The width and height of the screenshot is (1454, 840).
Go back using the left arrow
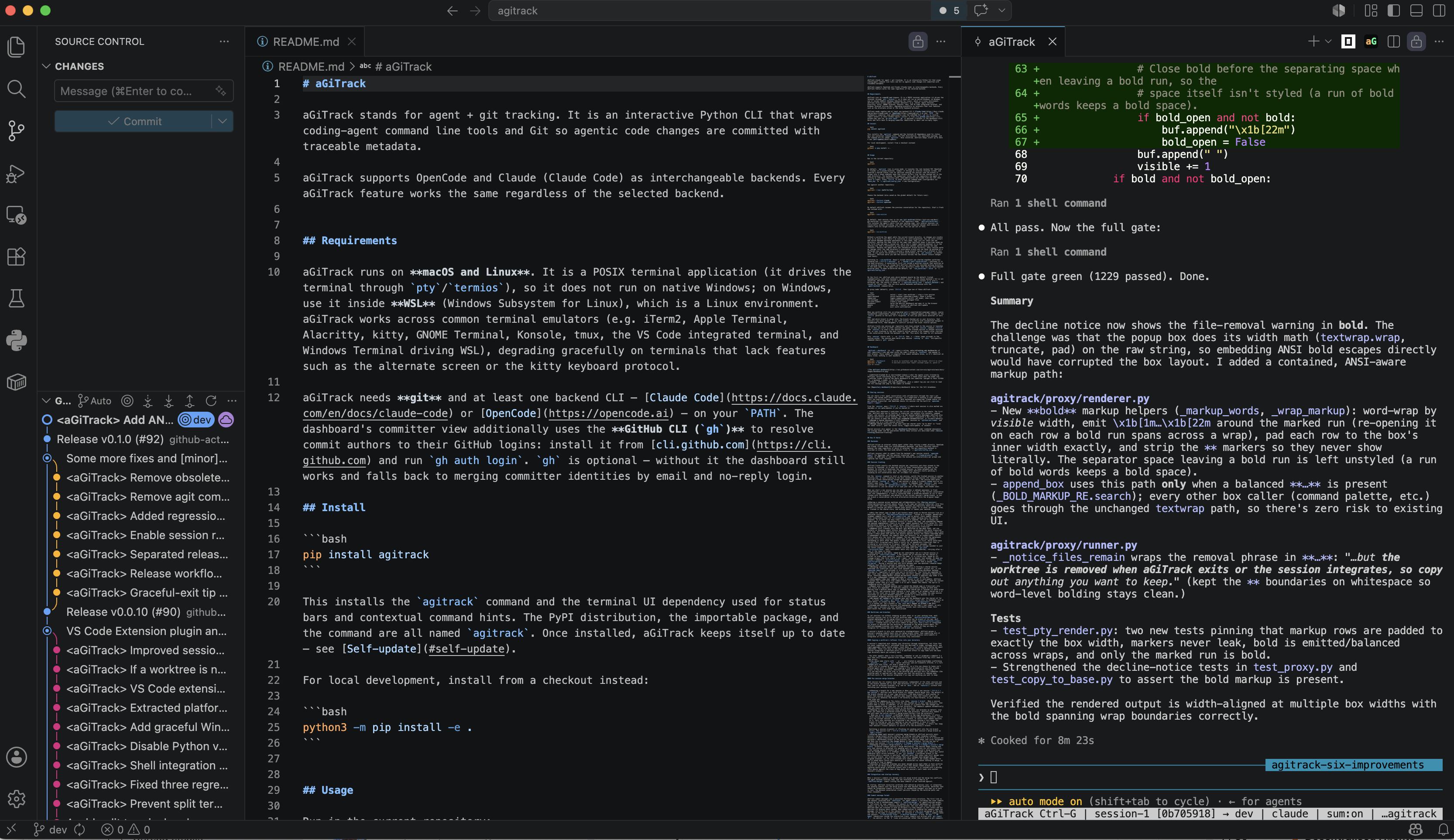coord(453,10)
